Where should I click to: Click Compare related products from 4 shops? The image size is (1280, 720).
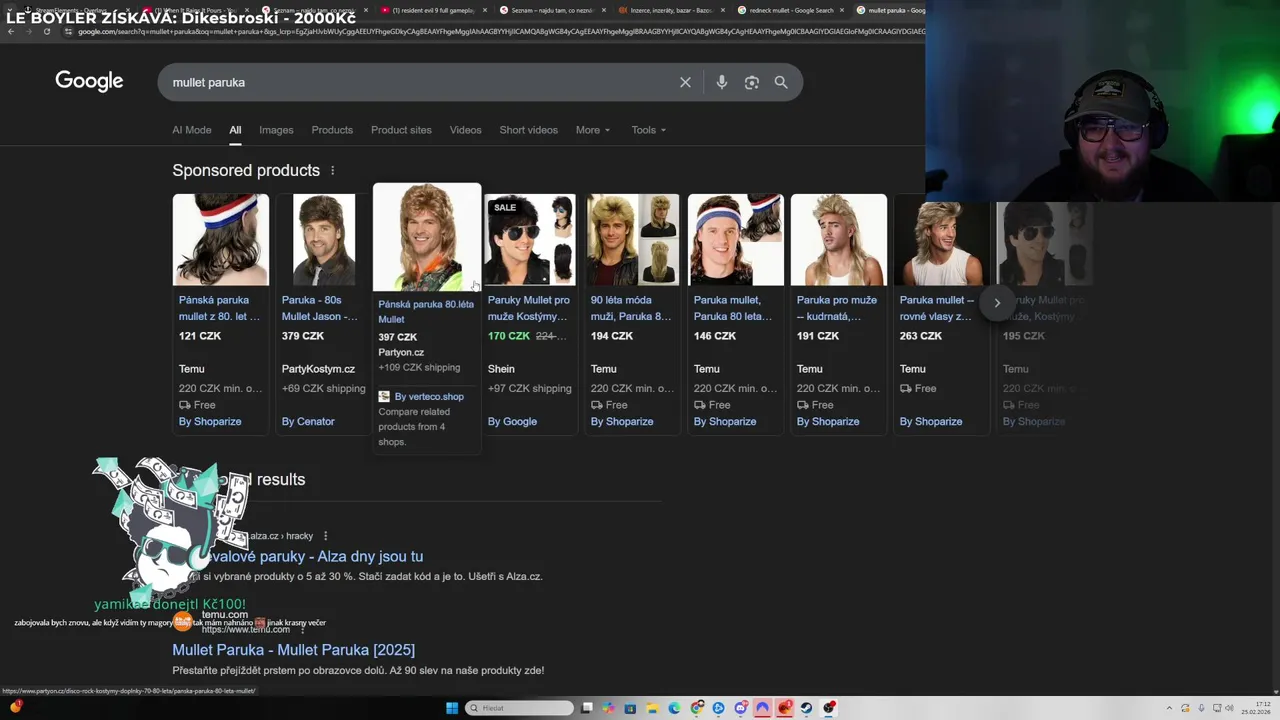[414, 427]
